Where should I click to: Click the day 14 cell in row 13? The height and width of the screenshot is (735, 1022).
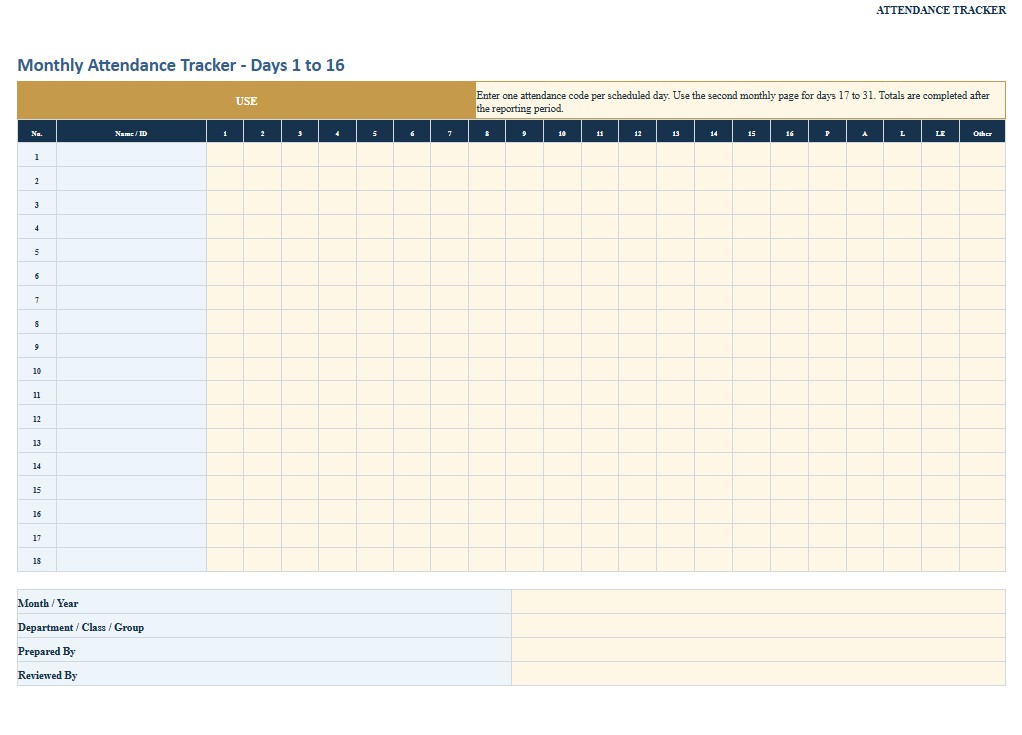(714, 441)
